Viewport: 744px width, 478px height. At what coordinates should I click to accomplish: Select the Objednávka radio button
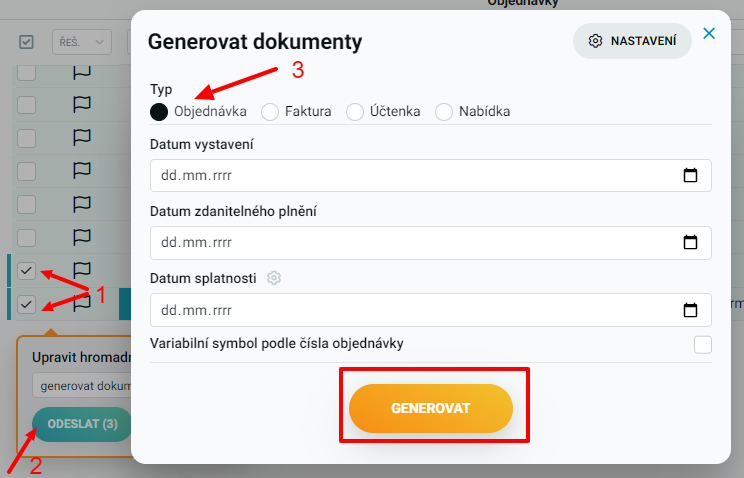(159, 112)
